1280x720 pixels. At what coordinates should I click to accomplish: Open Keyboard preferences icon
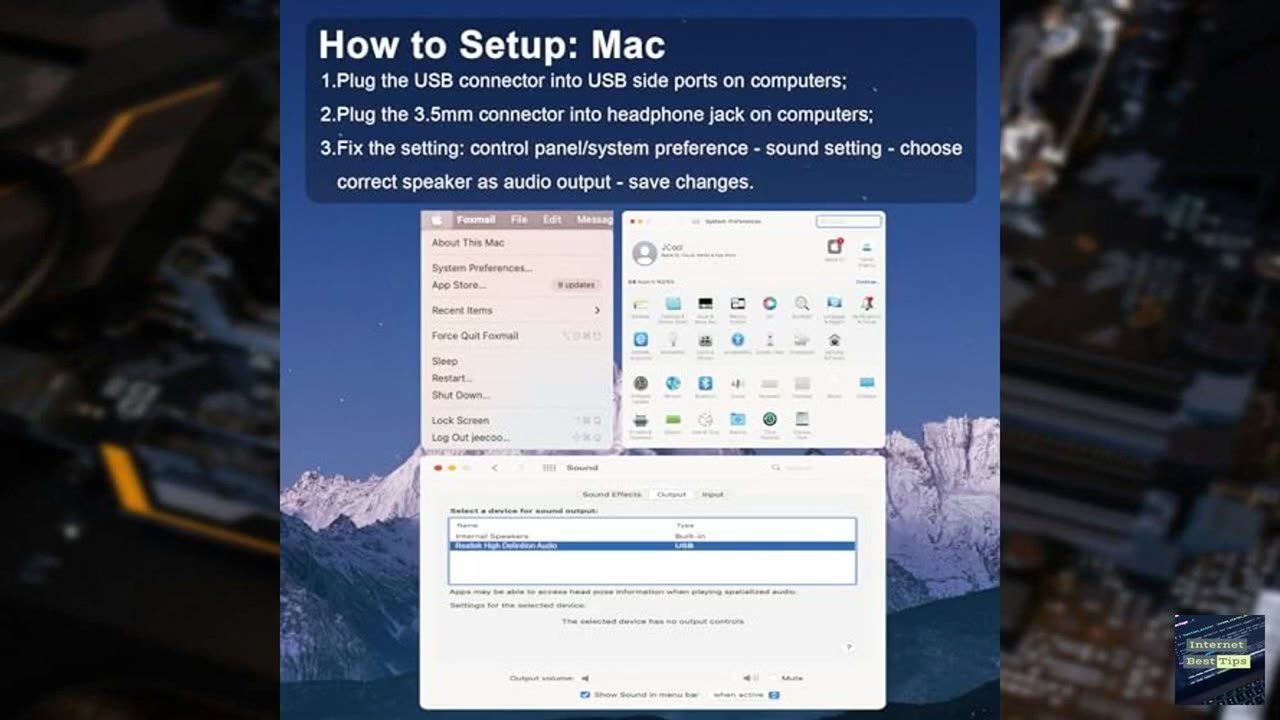(770, 384)
